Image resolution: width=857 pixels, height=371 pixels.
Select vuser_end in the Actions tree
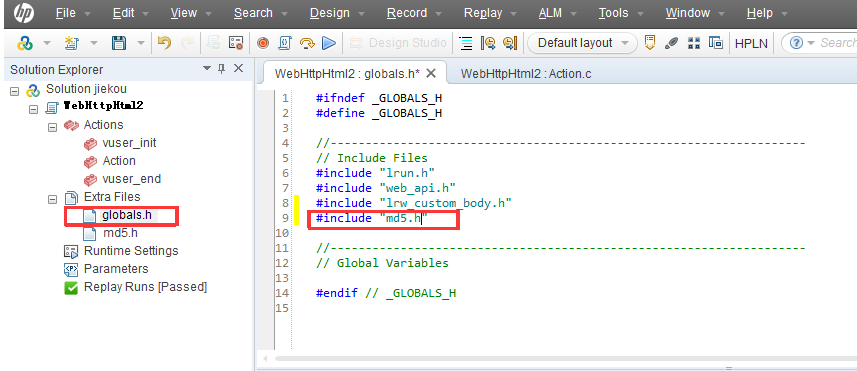tap(132, 179)
